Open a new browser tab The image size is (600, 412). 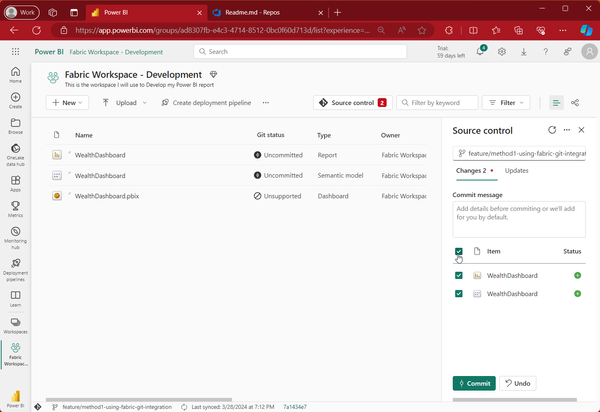pos(337,13)
